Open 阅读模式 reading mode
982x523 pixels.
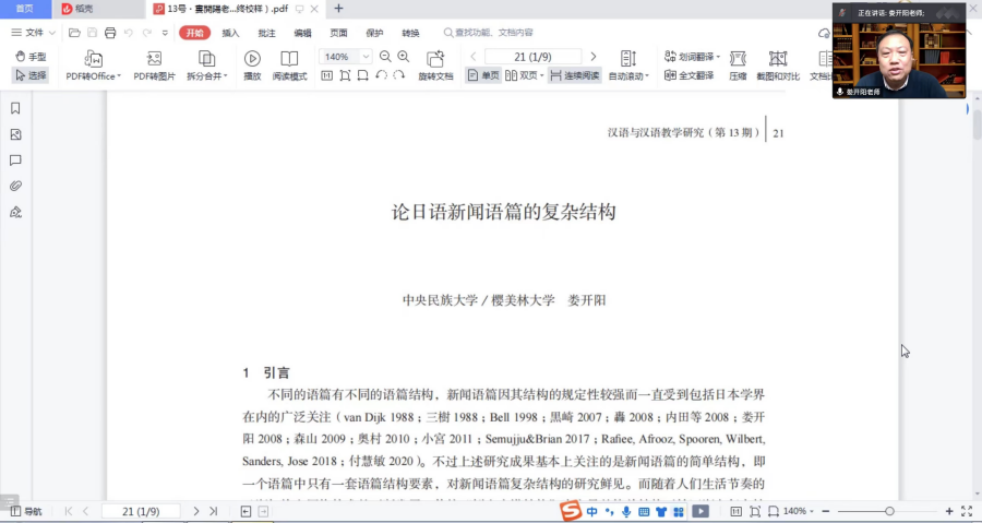click(289, 59)
